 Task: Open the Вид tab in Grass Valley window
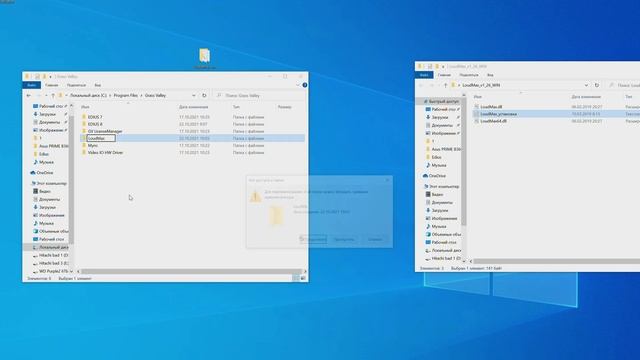tap(98, 85)
